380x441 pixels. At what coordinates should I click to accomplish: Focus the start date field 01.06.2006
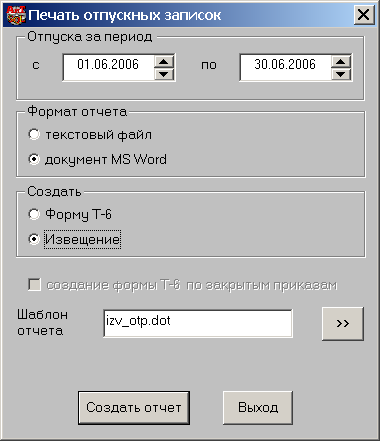point(108,68)
